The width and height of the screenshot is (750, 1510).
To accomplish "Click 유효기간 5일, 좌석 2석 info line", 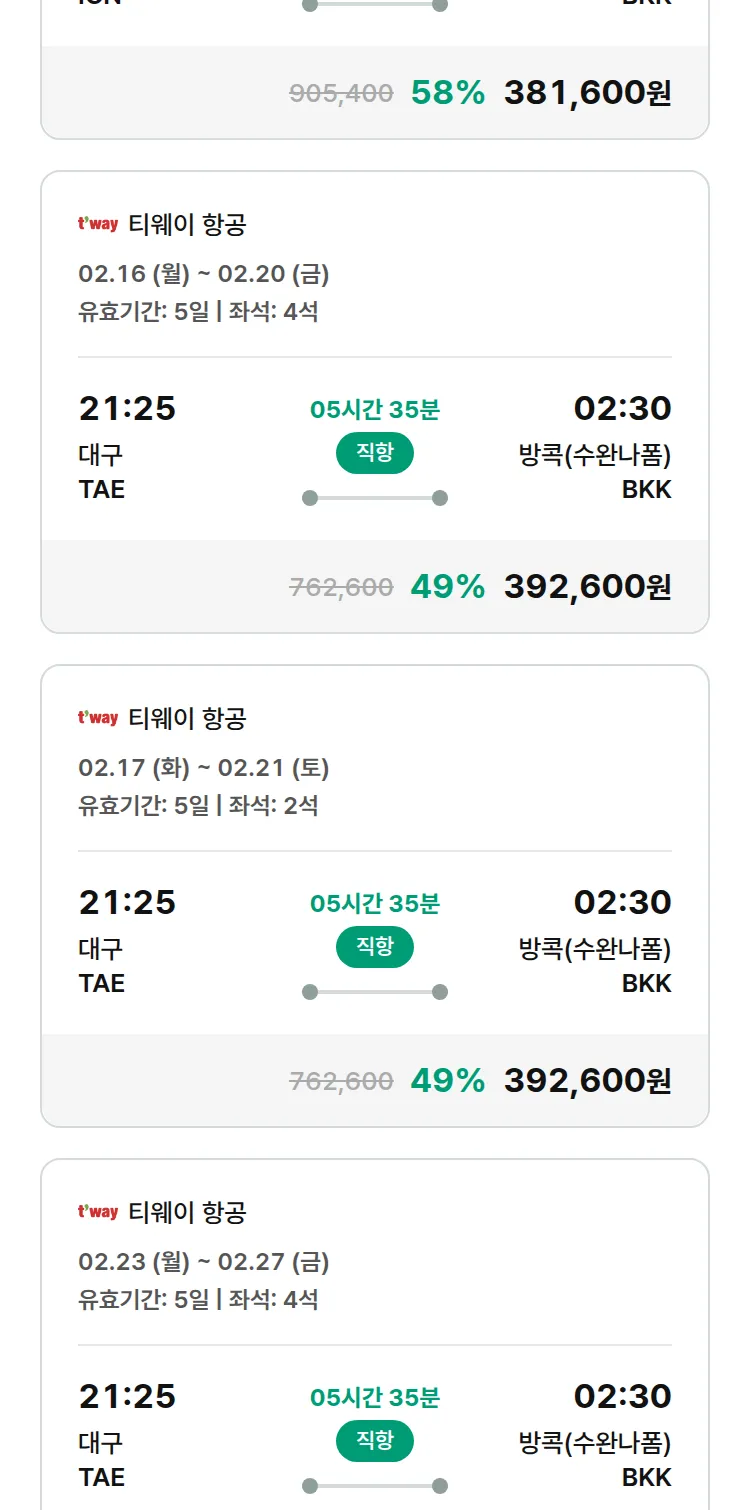I will [x=198, y=805].
